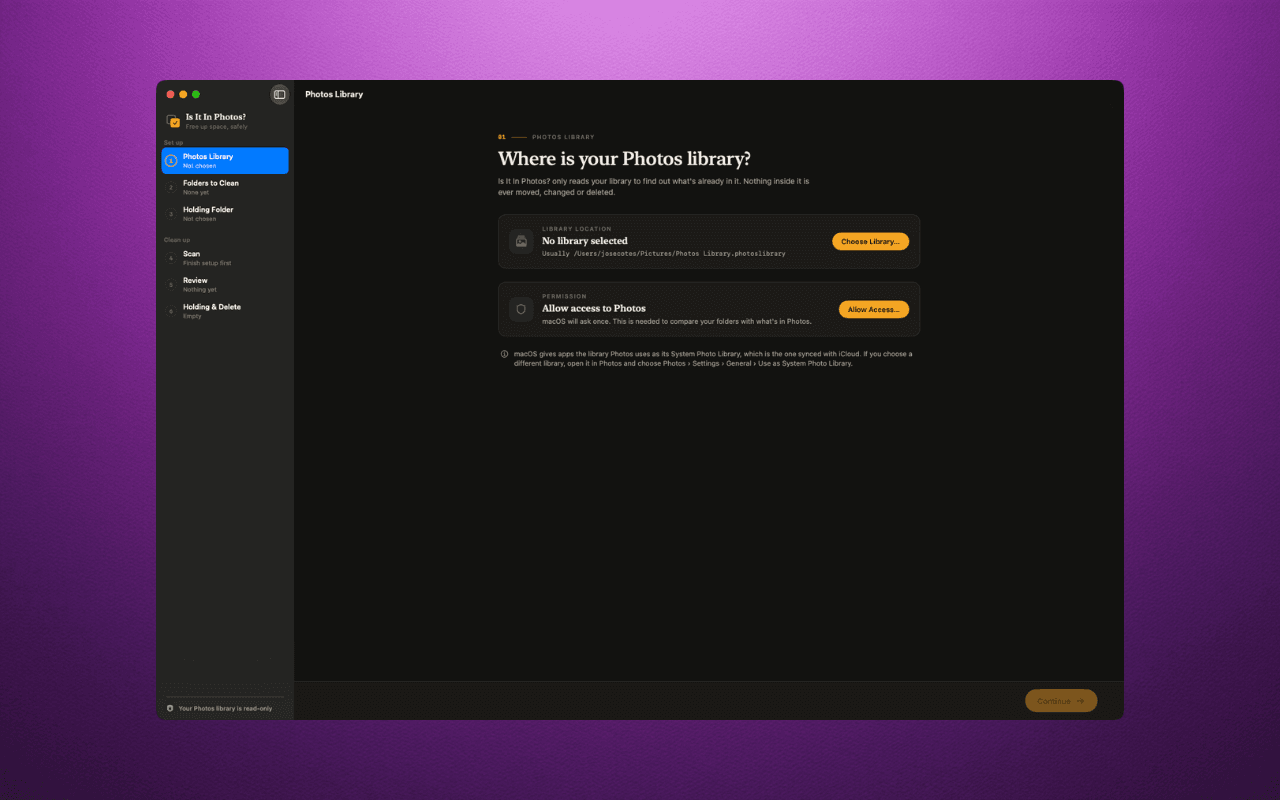The width and height of the screenshot is (1280, 800).
Task: Toggle the sidebar with the sidebar icon
Action: pos(280,94)
